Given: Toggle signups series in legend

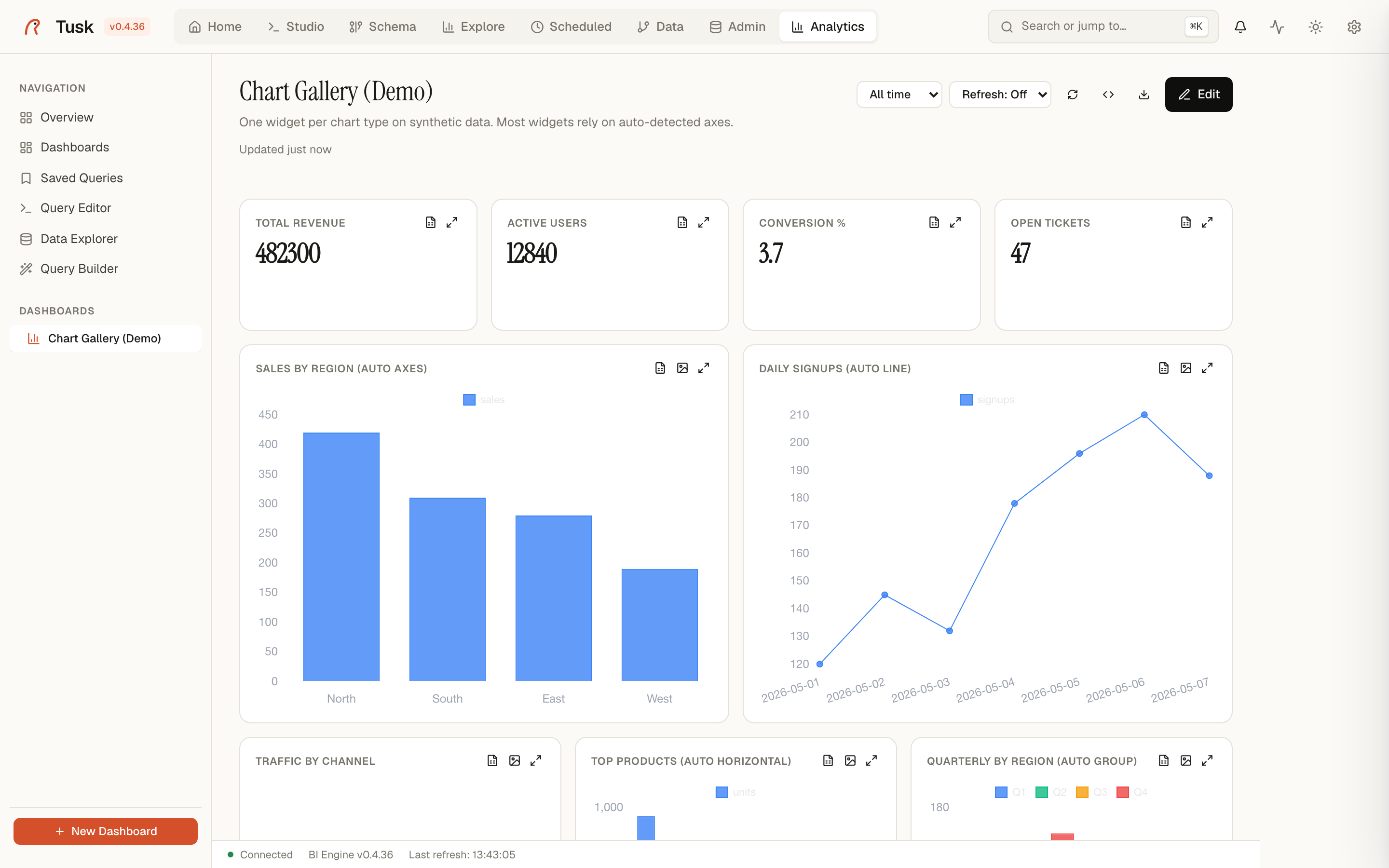Looking at the screenshot, I should (987, 400).
